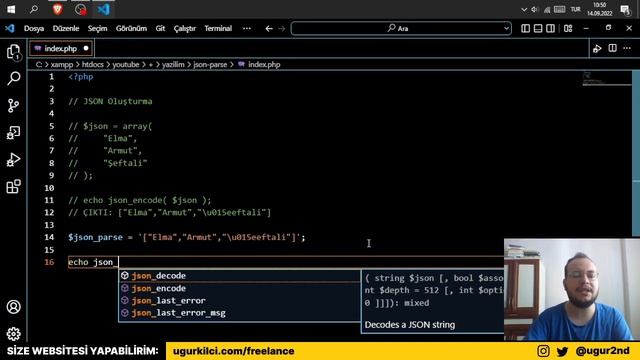640x360 pixels.
Task: Go forward with the right arrow
Action: pyautogui.click(x=282, y=29)
